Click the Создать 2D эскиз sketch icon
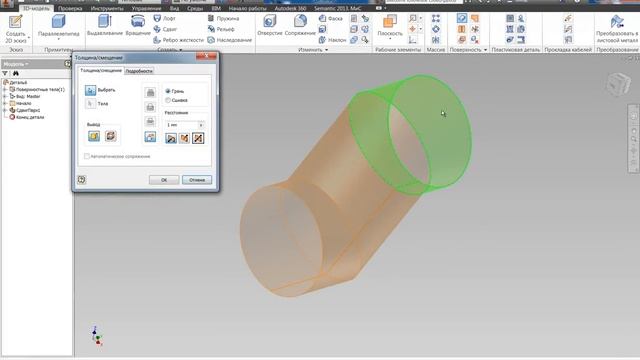 [x=16, y=22]
